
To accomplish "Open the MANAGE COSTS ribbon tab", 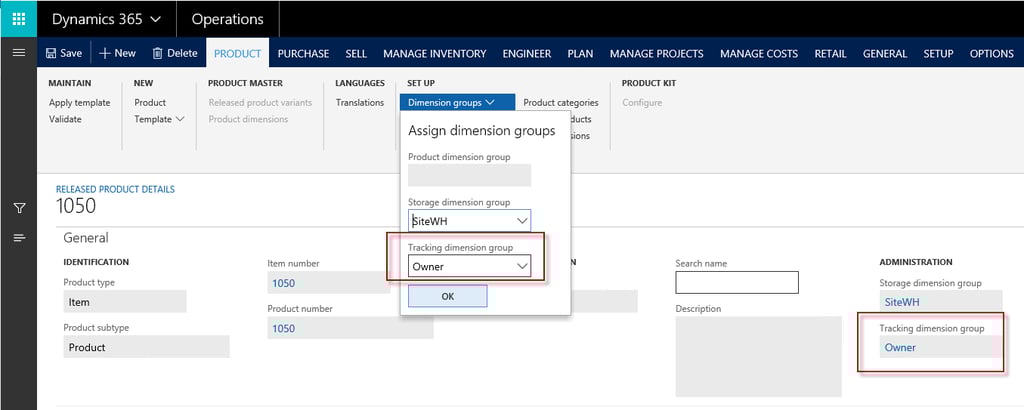I will pyautogui.click(x=759, y=54).
